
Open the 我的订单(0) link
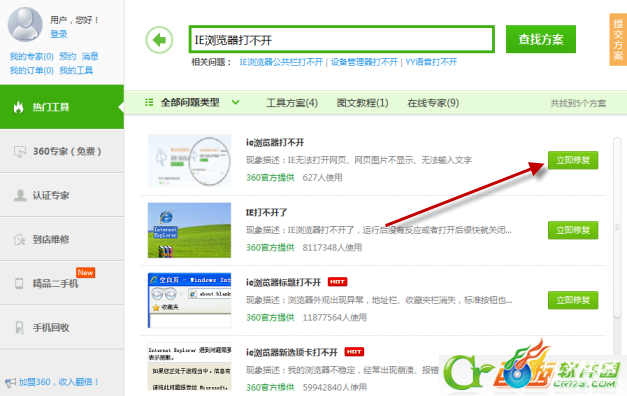tap(32, 70)
